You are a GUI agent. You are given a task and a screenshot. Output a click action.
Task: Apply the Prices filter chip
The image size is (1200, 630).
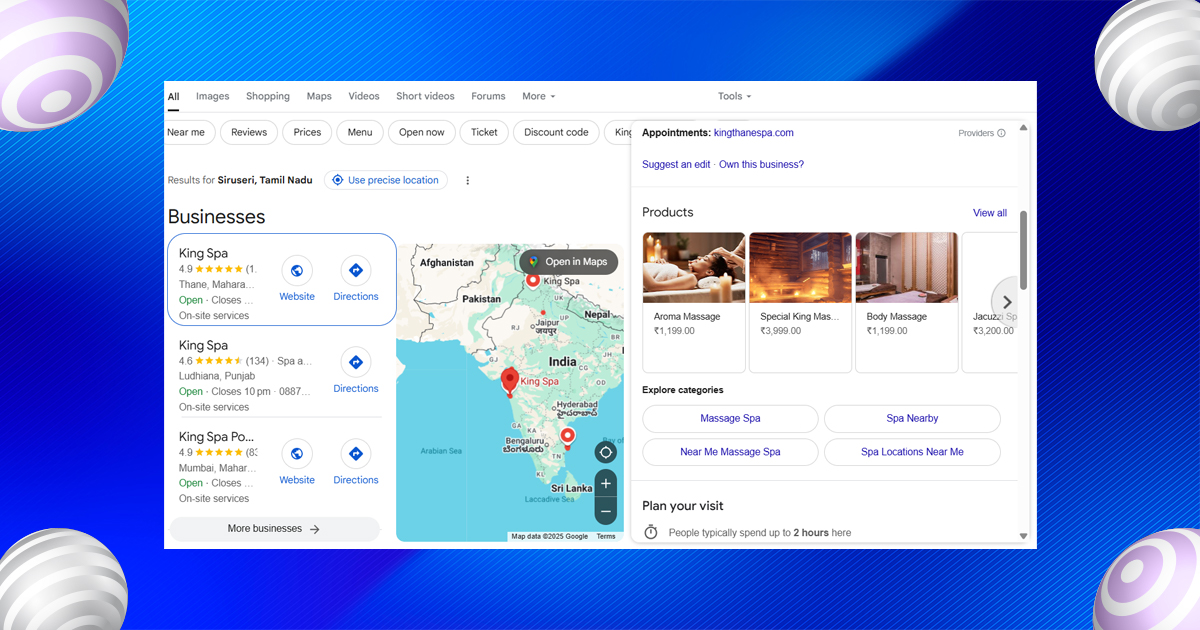(x=307, y=132)
